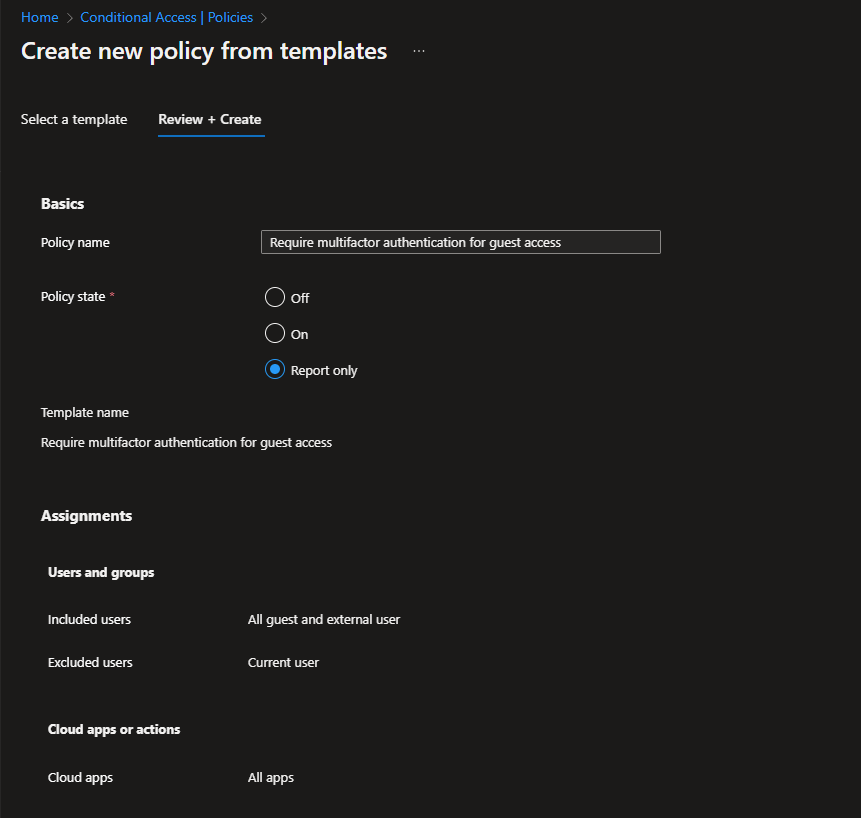Set policy state to On
Screen dimensions: 861x818
coord(275,334)
